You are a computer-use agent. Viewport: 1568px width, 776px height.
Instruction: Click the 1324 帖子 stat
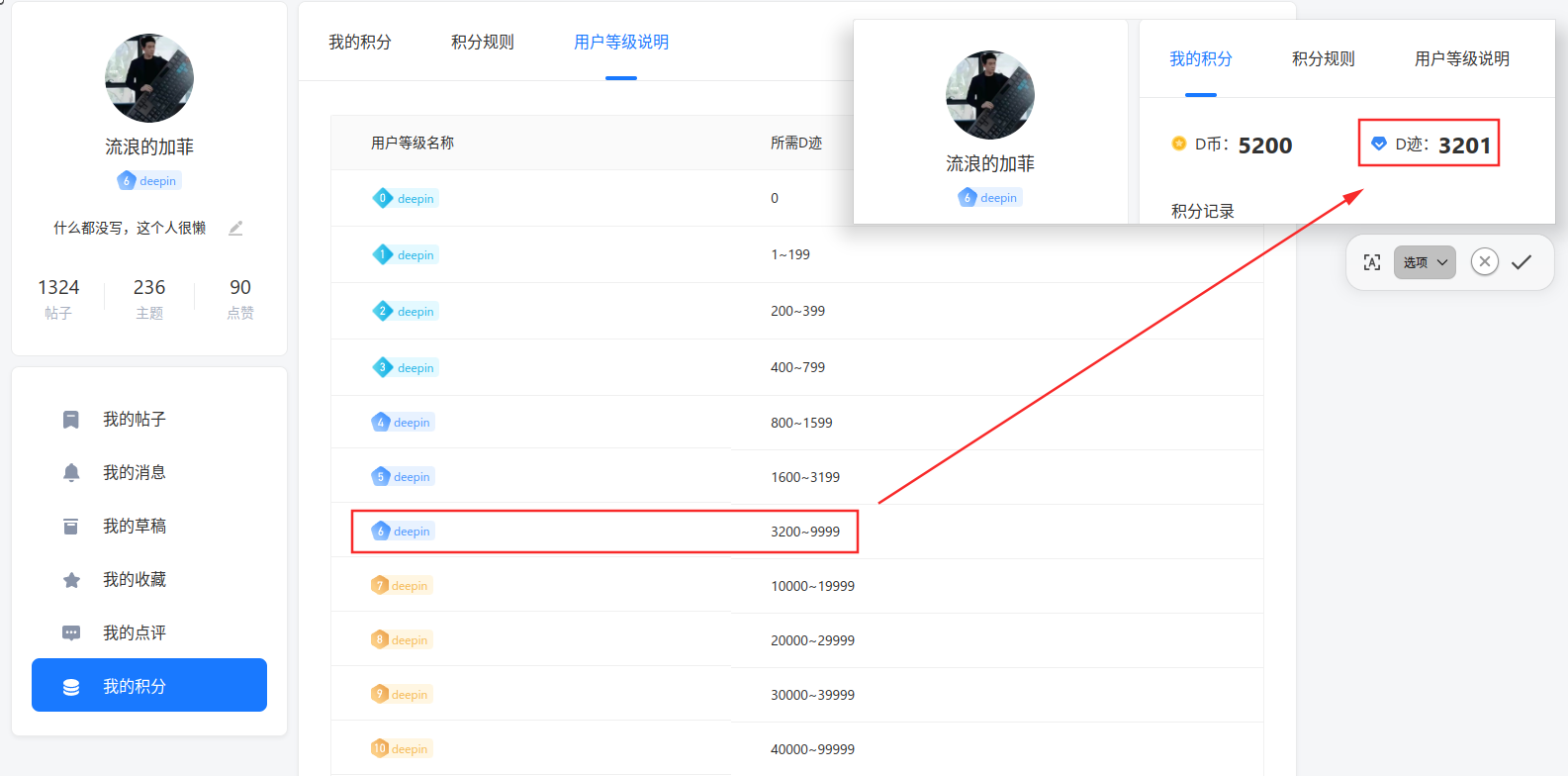58,298
